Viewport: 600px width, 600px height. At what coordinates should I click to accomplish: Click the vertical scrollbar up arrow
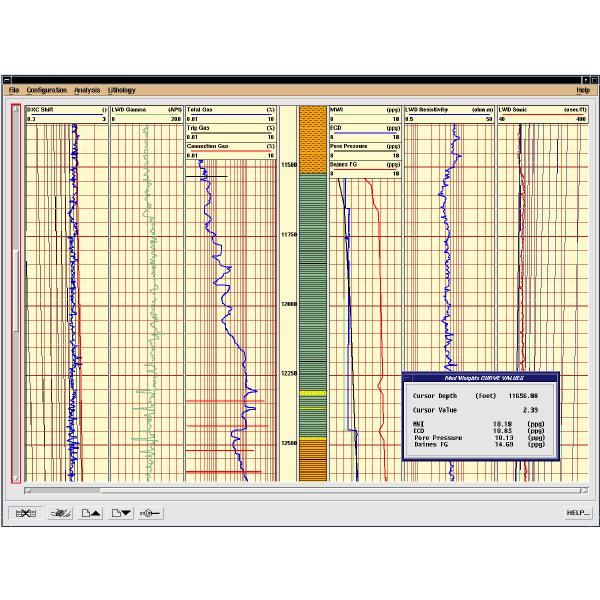point(15,109)
